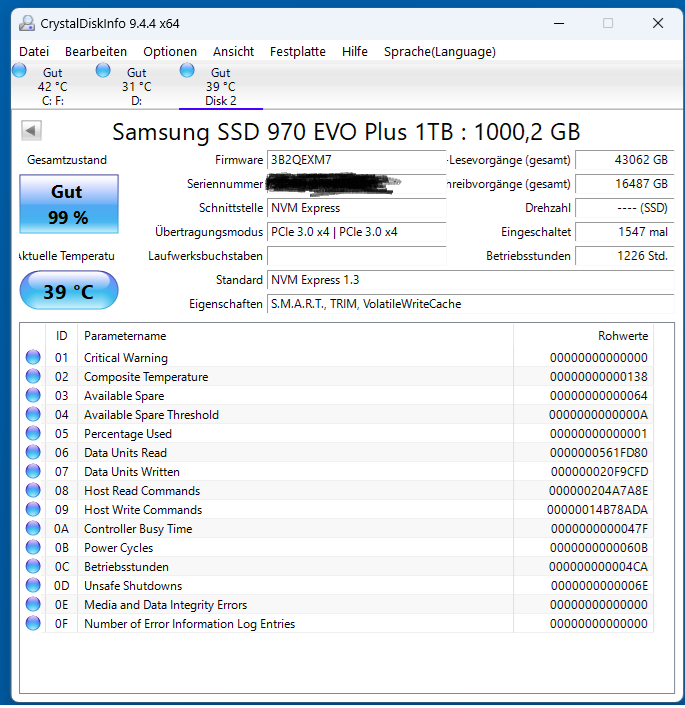Screen dimensions: 685x708
Task: Click Media and Data Integrity Errors orb
Action: point(33,604)
